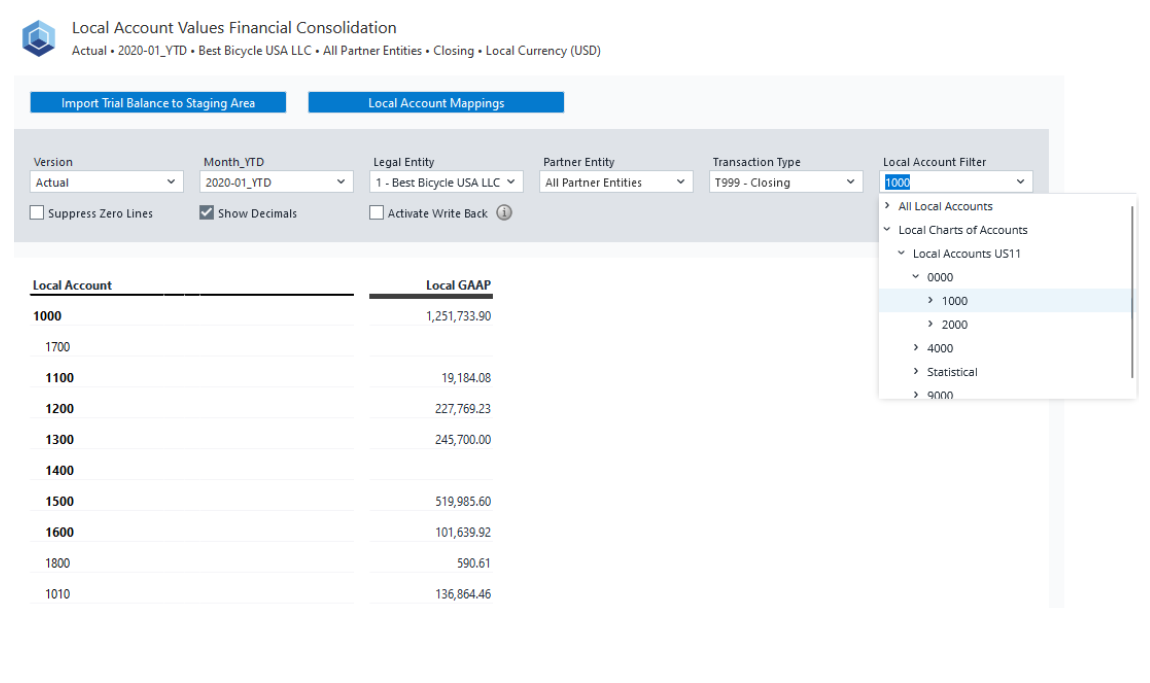Select Statistical in the account tree

952,372
